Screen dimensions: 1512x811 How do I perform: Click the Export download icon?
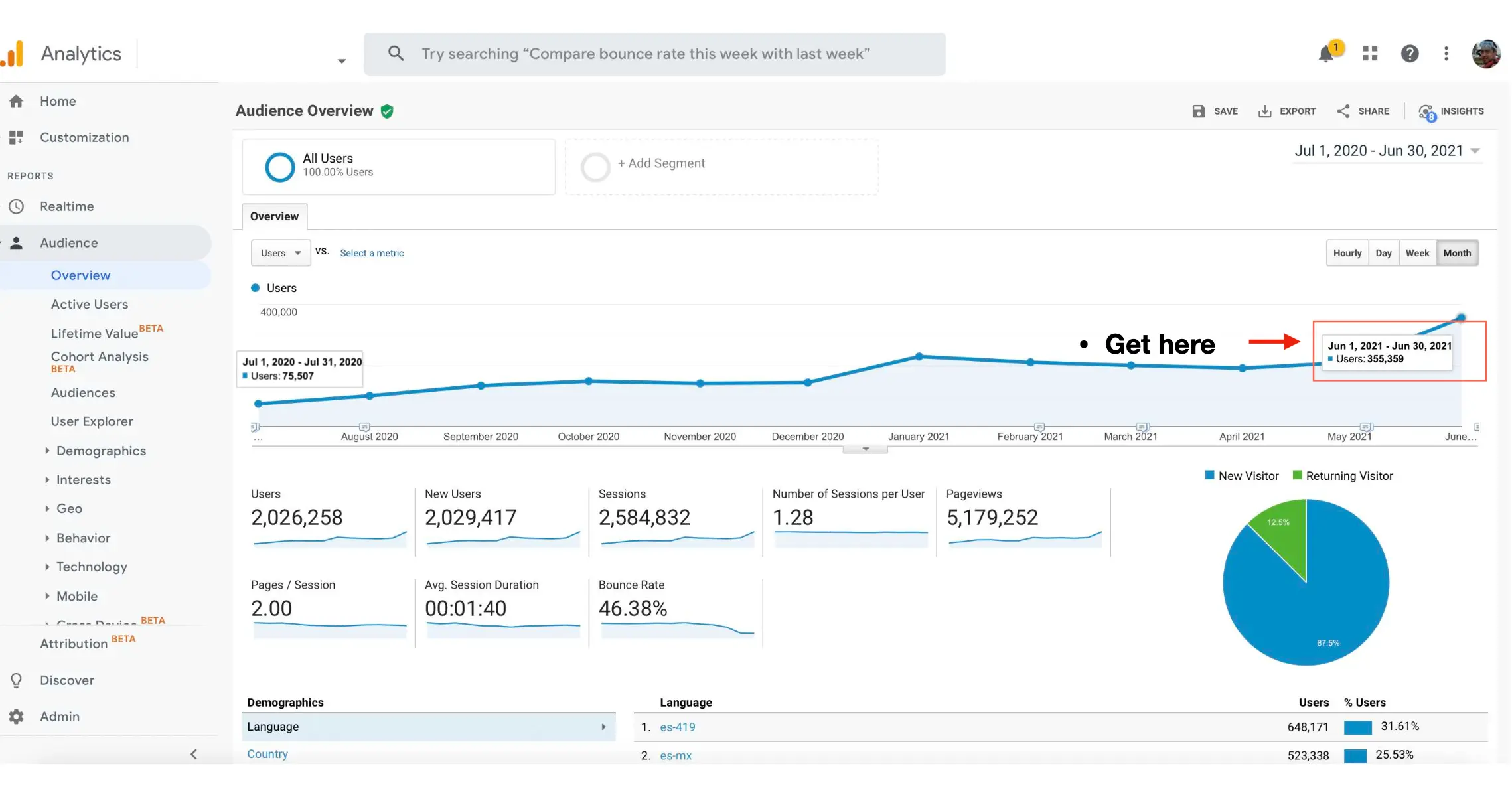(x=1265, y=111)
